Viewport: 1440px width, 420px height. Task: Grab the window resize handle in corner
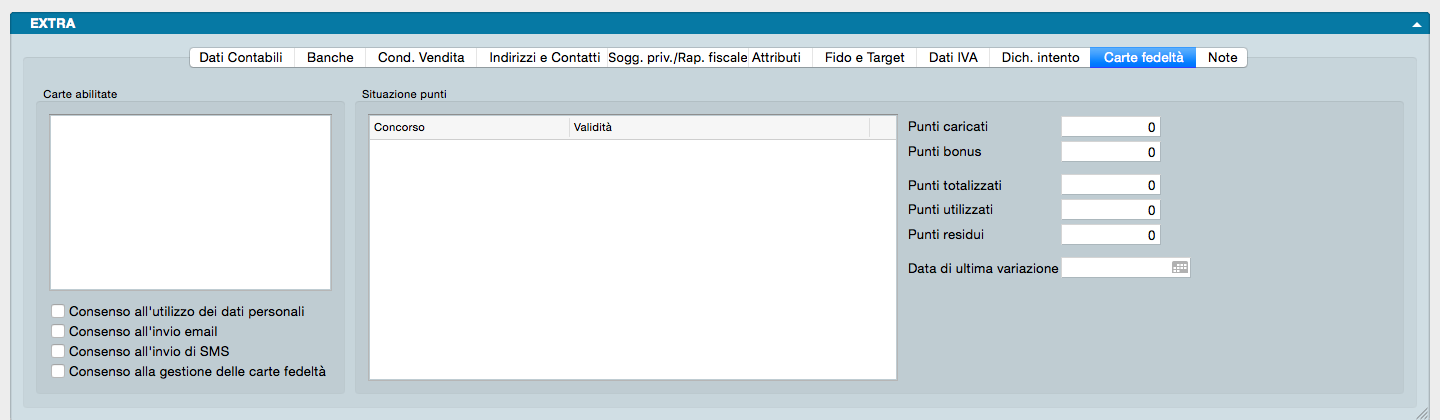click(x=1424, y=411)
